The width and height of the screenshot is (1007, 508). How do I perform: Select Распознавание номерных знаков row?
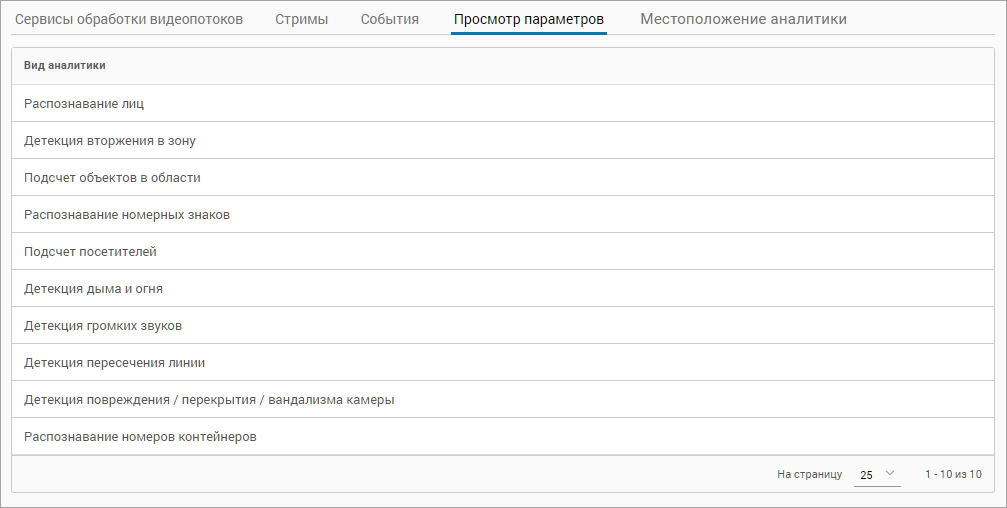[x=127, y=215]
